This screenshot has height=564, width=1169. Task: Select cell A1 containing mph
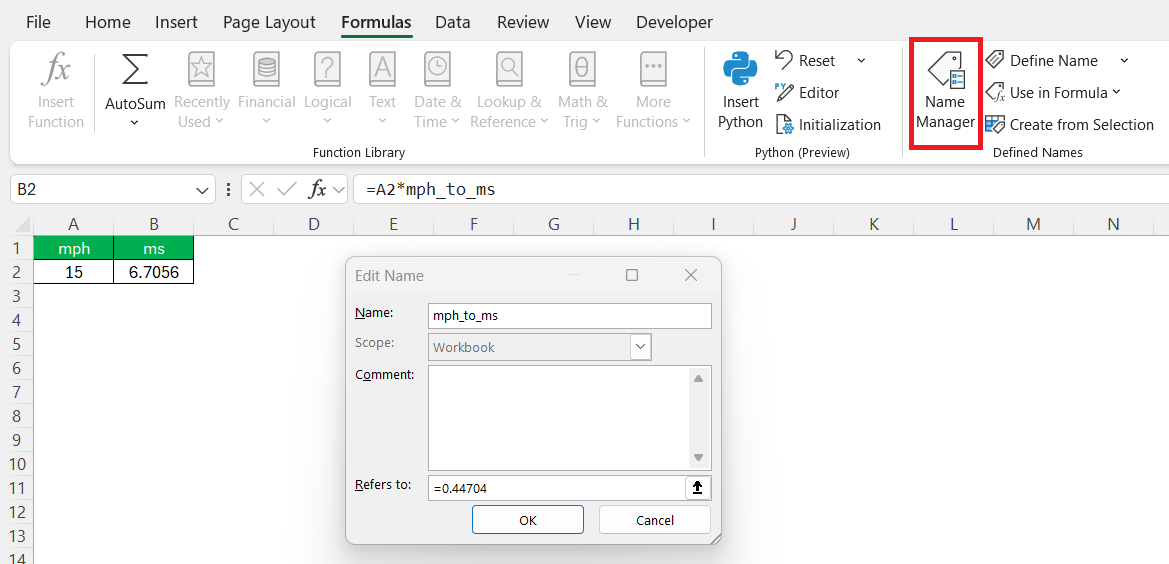point(74,248)
